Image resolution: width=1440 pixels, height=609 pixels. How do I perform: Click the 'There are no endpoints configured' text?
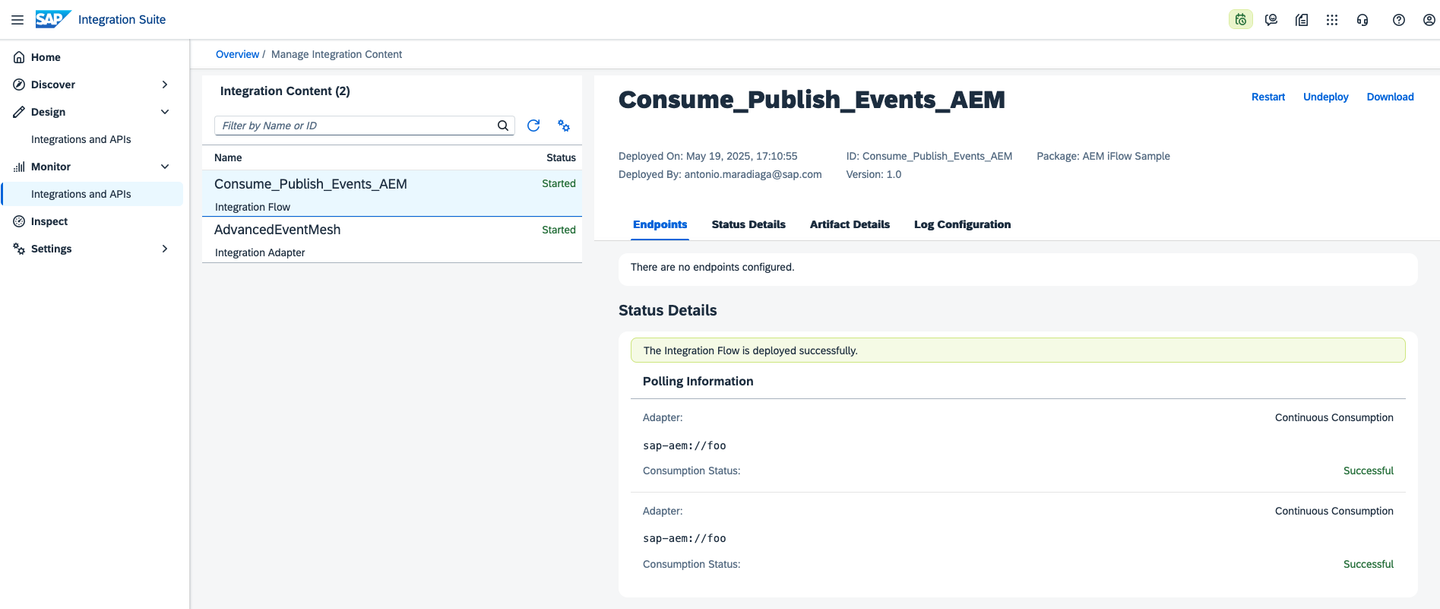713,268
